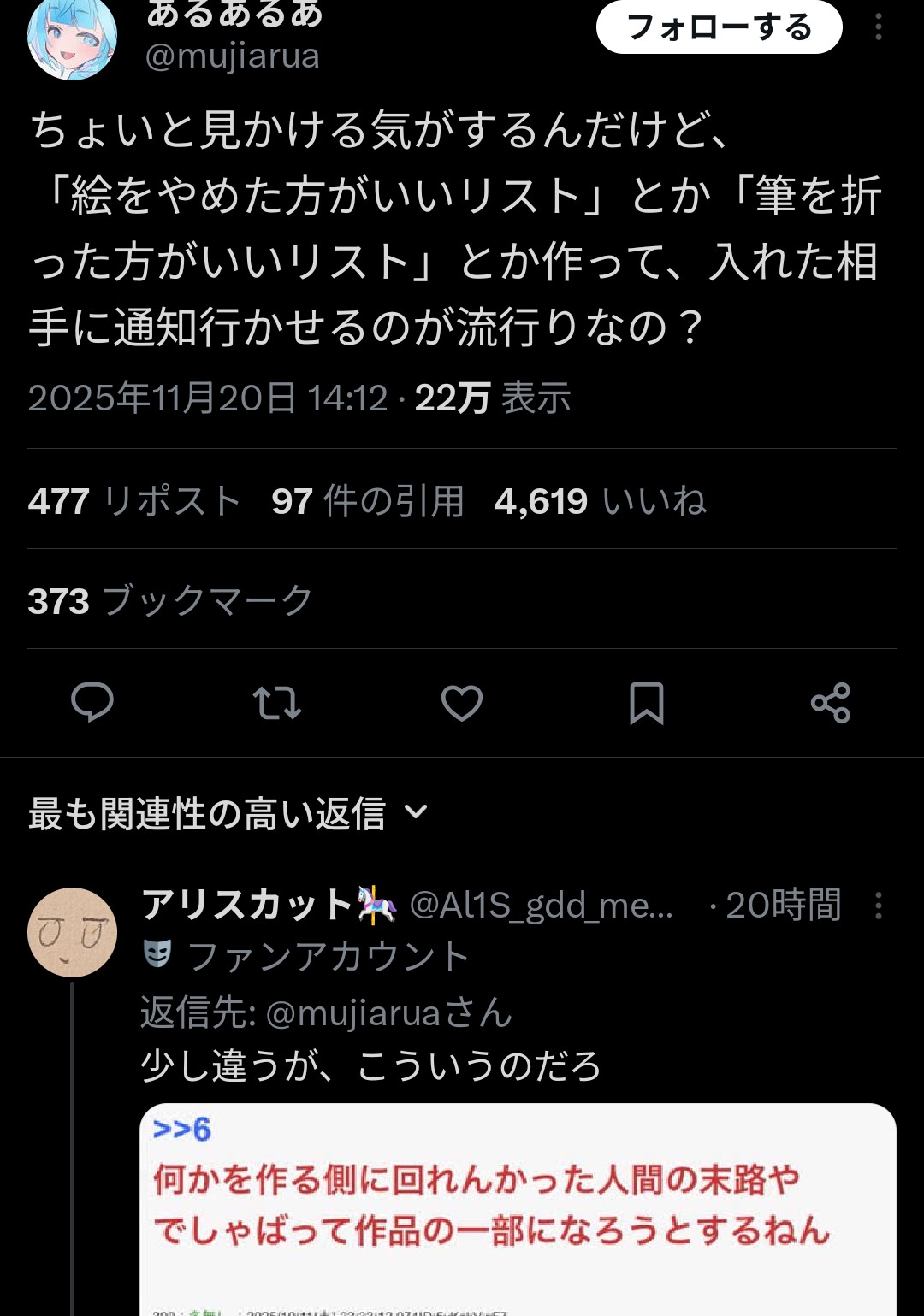Click the @mujiarua handle under the name
The width and height of the screenshot is (924, 1316).
[233, 56]
